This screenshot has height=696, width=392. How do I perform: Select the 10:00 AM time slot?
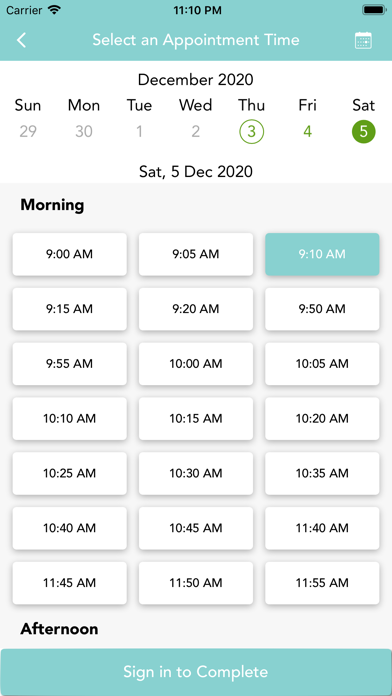click(x=196, y=364)
